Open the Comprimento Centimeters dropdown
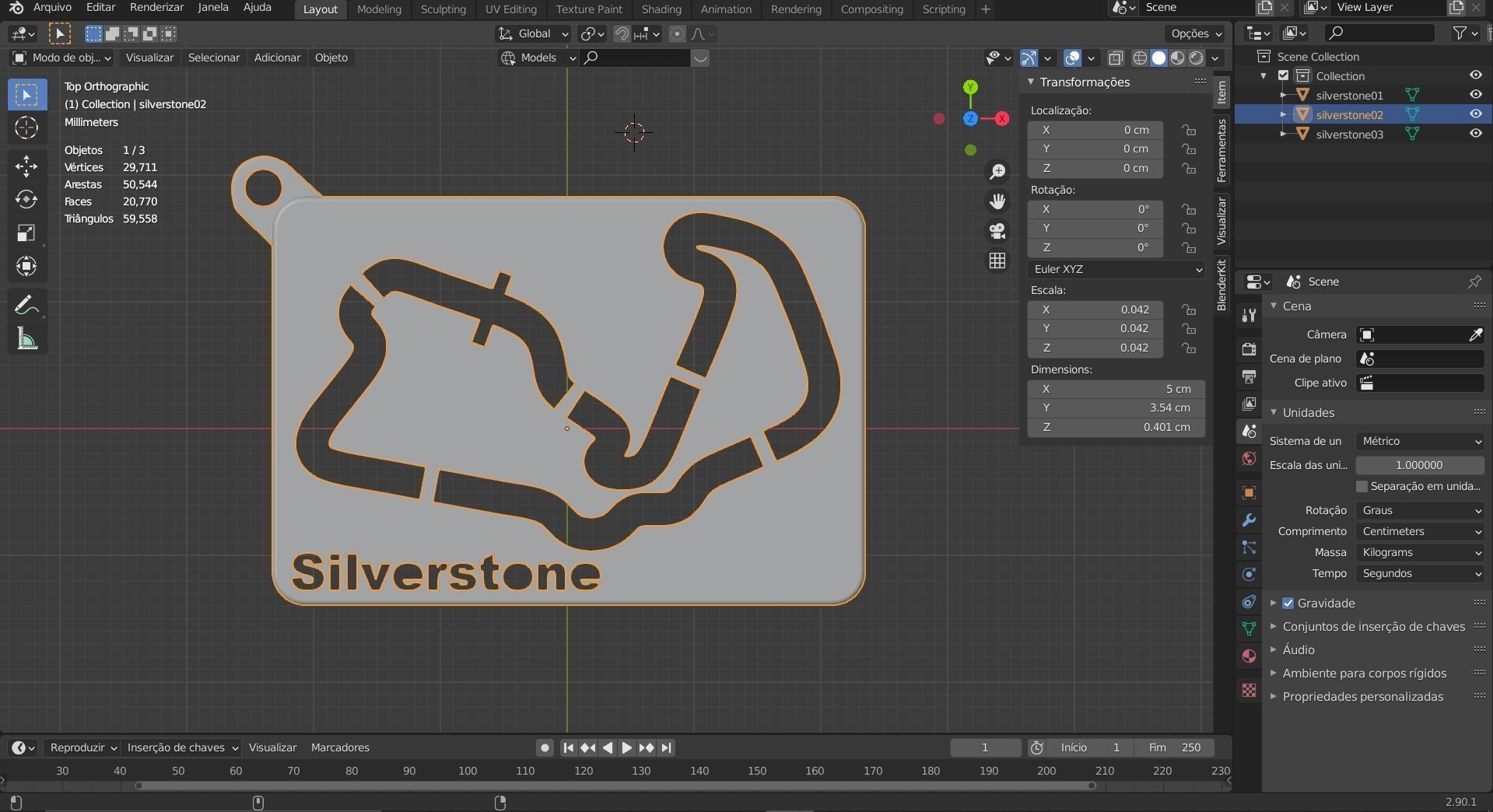Screen dimensions: 1493x812 click(1419, 531)
